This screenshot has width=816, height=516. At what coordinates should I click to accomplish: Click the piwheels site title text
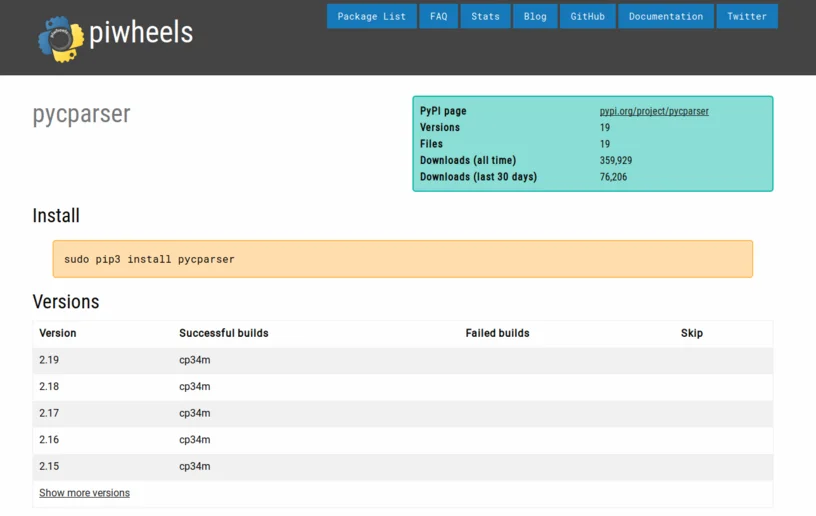coord(141,33)
